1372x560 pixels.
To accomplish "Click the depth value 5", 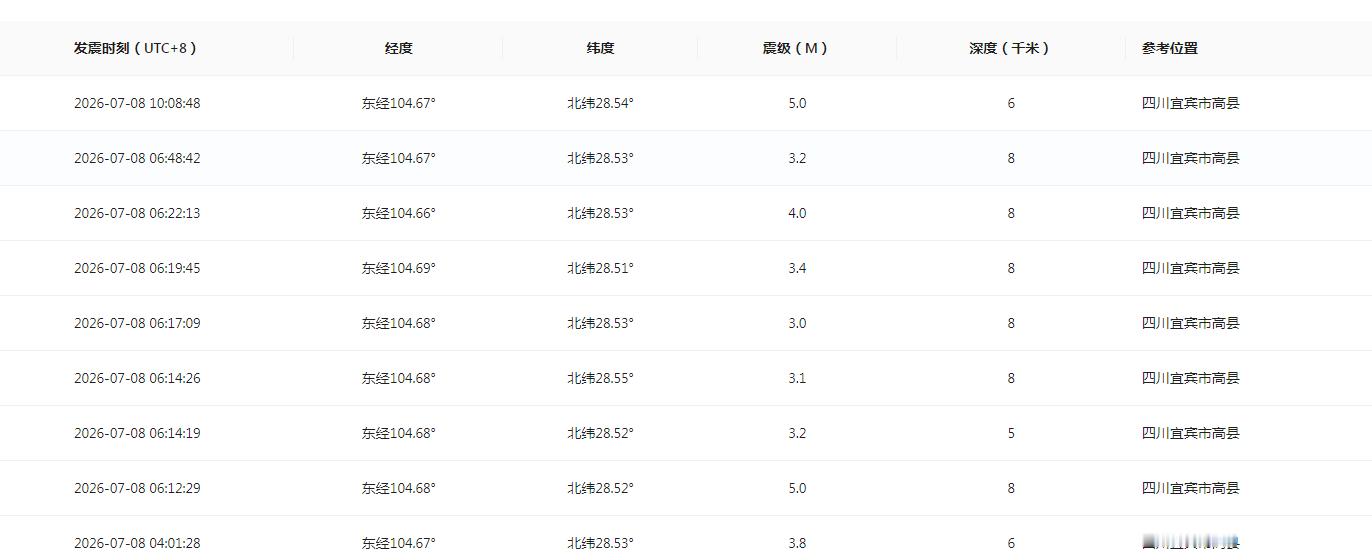I will point(1011,433).
